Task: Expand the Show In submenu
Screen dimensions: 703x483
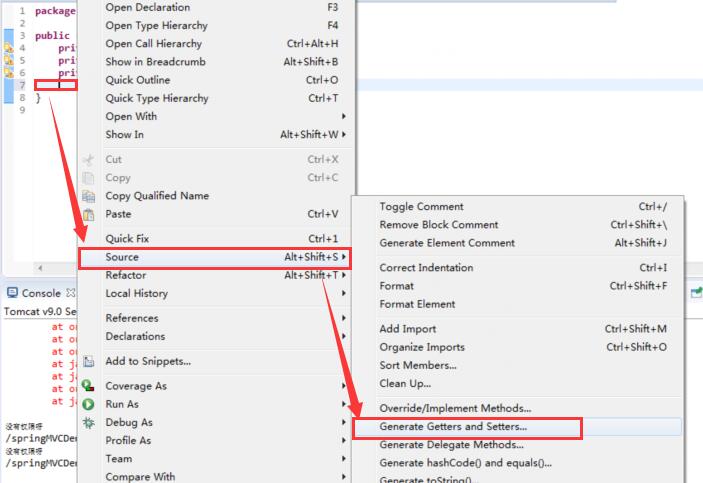Action: (344, 134)
